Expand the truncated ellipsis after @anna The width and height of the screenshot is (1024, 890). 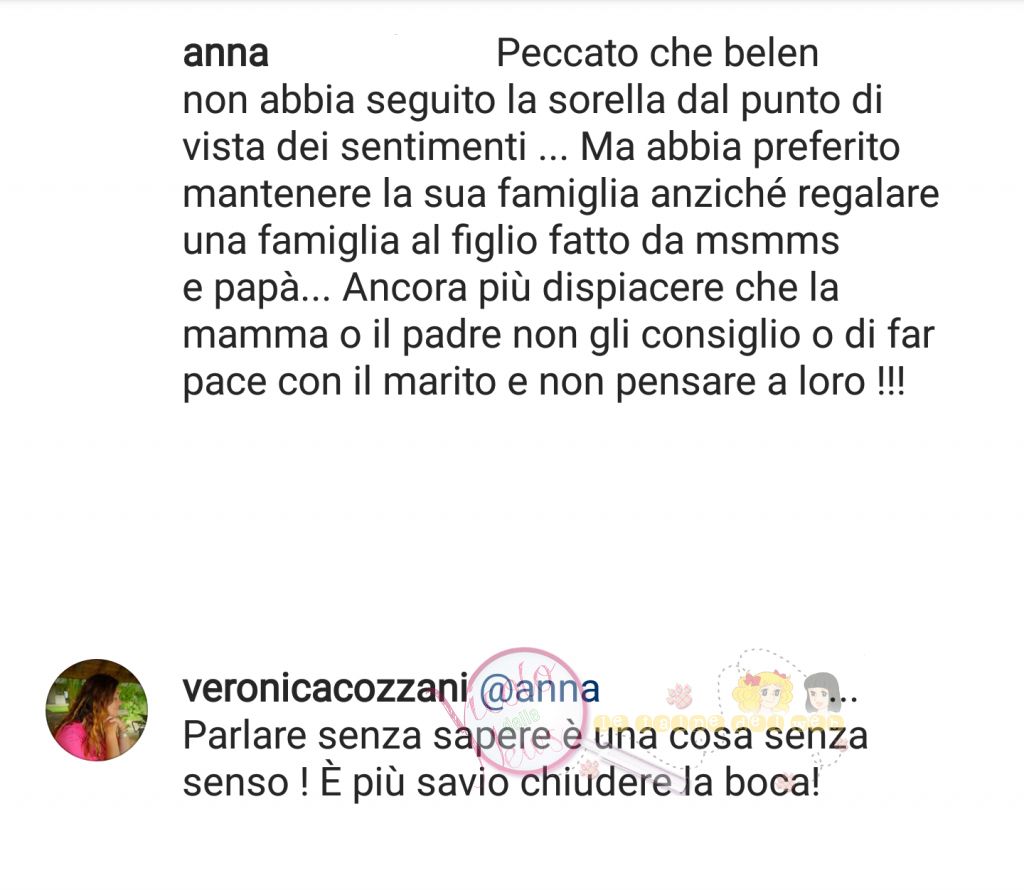(842, 696)
